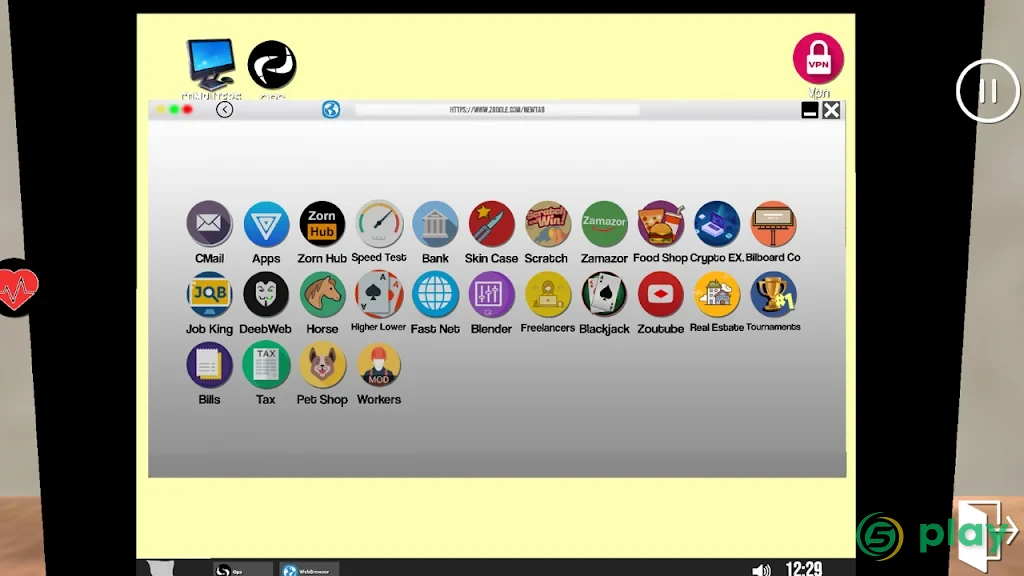Image resolution: width=1024 pixels, height=576 pixels.
Task: Open the Blackjack cards icon
Action: pos(604,295)
